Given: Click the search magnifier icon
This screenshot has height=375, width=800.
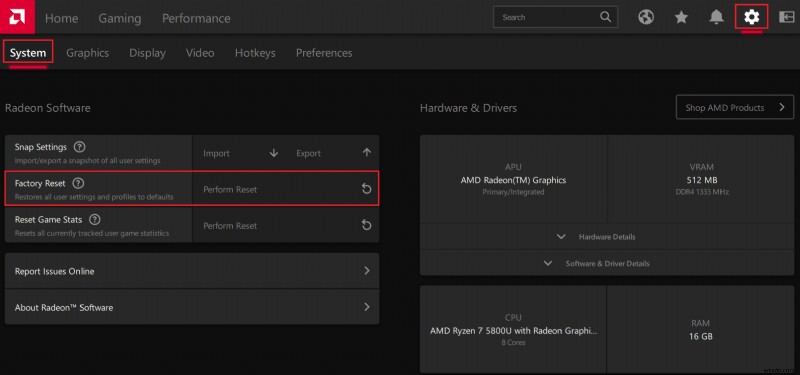Looking at the screenshot, I should (605, 17).
